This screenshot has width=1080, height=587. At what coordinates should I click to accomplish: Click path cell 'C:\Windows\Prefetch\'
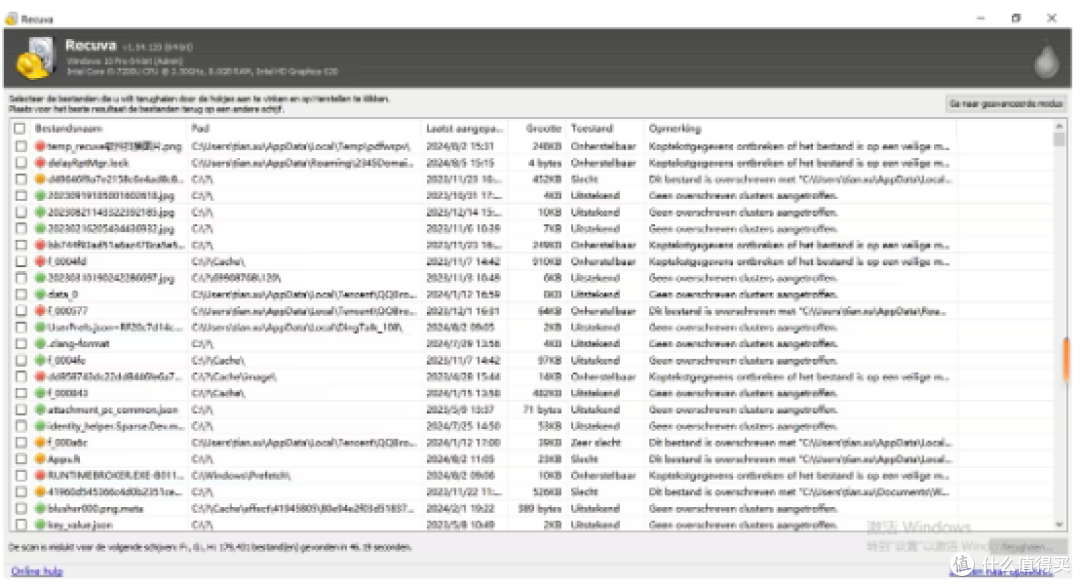point(241,475)
